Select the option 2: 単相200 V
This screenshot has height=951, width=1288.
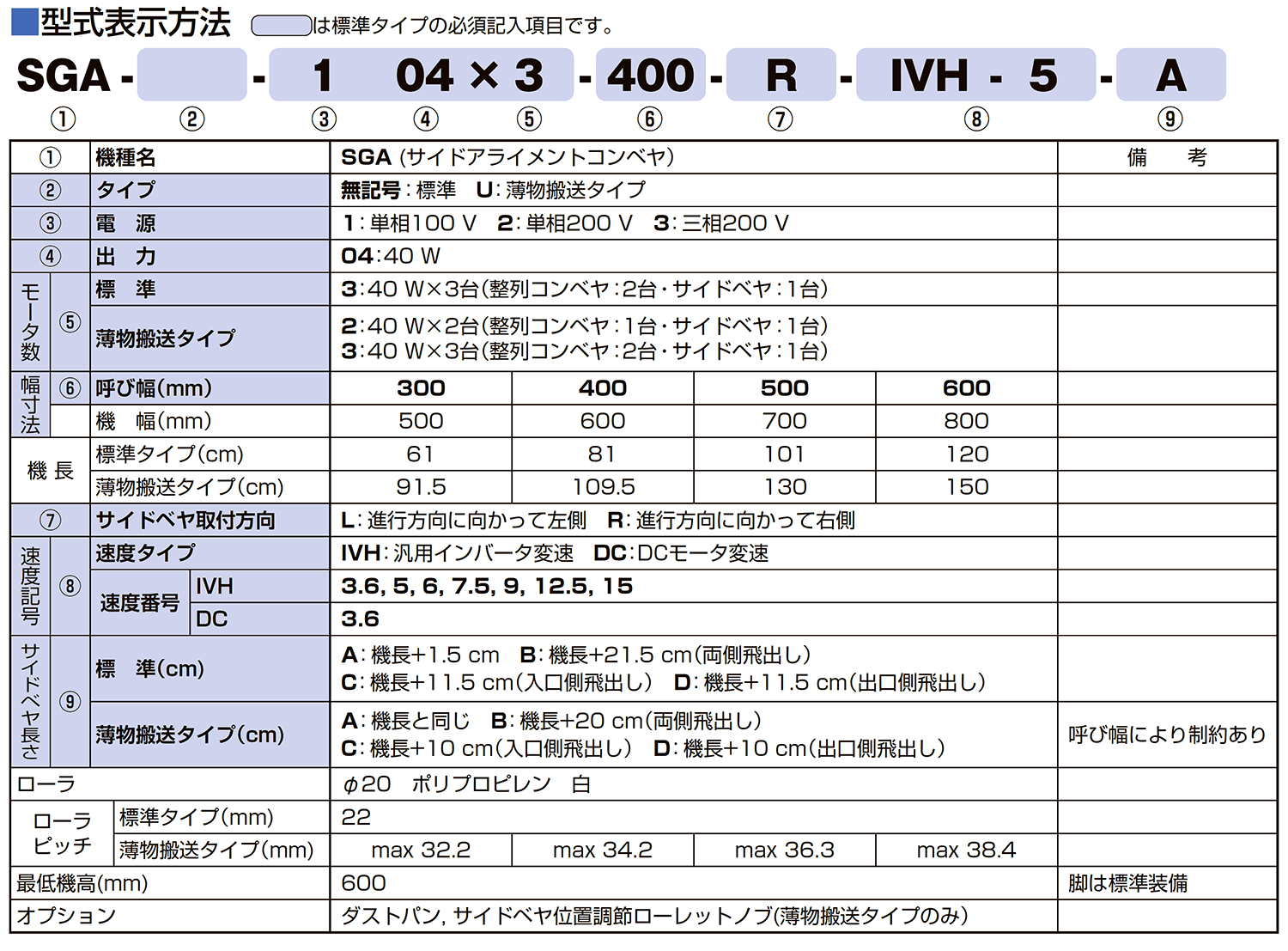[565, 223]
